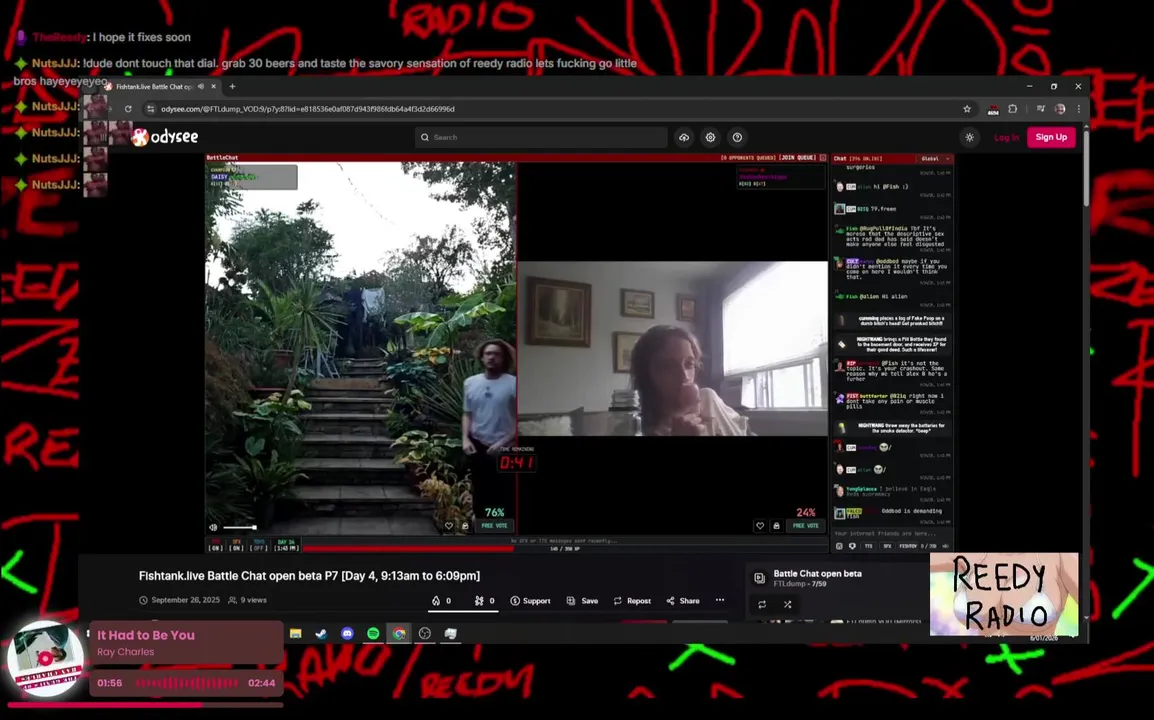This screenshot has height=720, width=1154.
Task: Adjust the video volume slider
Action: pos(239,527)
